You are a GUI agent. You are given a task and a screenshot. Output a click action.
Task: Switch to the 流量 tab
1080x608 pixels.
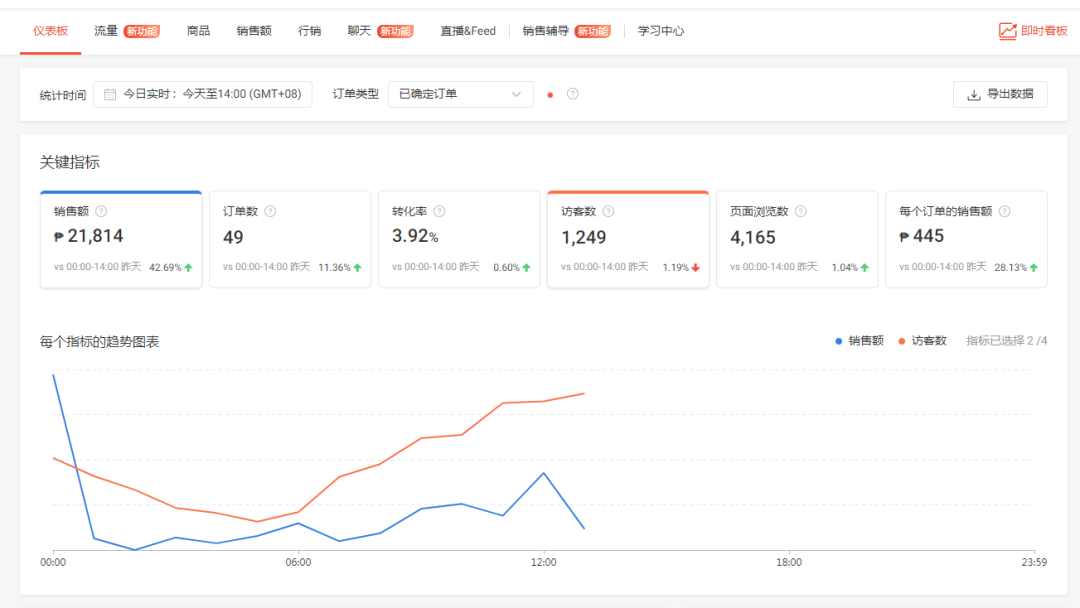pyautogui.click(x=106, y=31)
